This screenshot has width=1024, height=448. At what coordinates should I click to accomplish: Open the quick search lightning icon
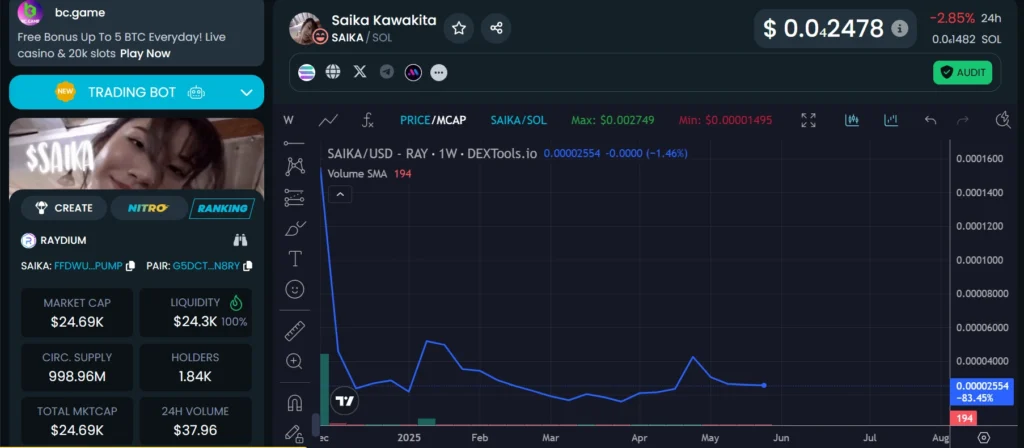click(x=1002, y=120)
